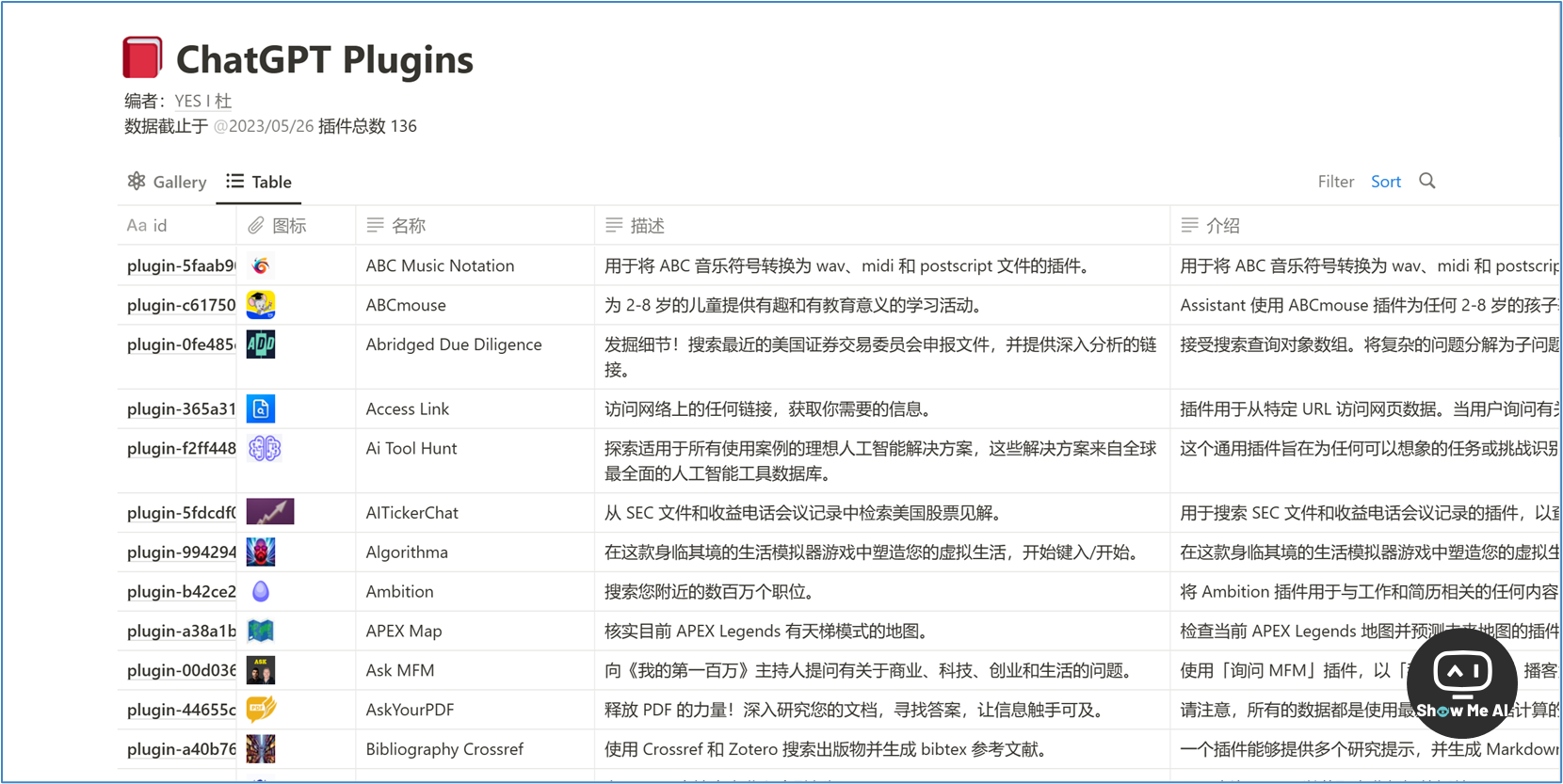Open the page plugin-f2ff448
The image size is (1563, 784).
[x=181, y=448]
